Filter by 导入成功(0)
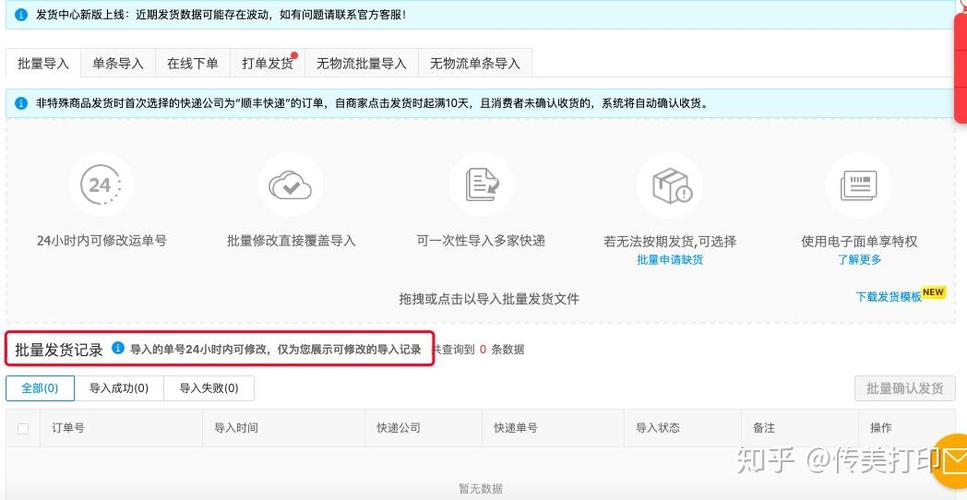967x500 pixels. [119, 388]
